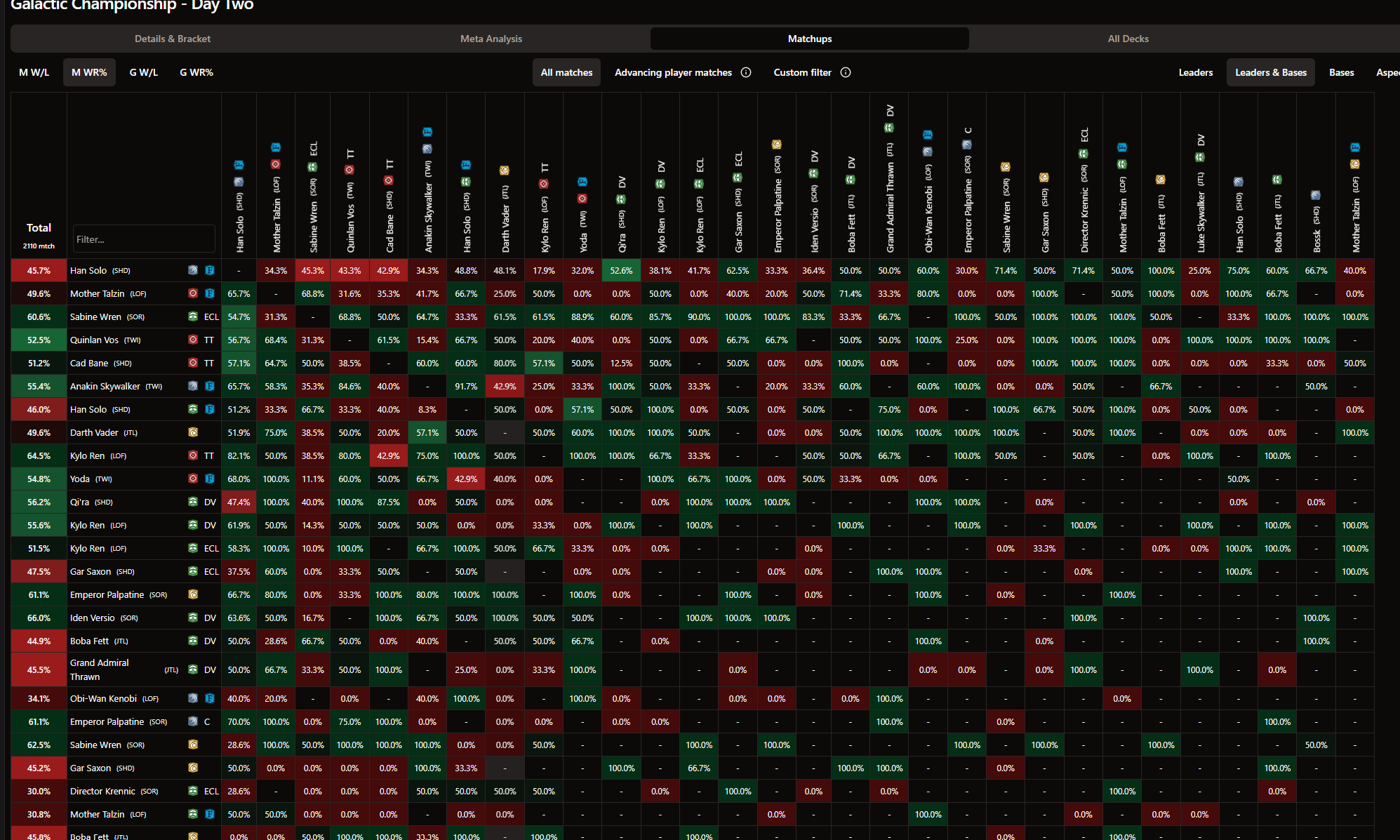
Task: Click green icon in Qi'ra column header
Action: click(x=621, y=199)
